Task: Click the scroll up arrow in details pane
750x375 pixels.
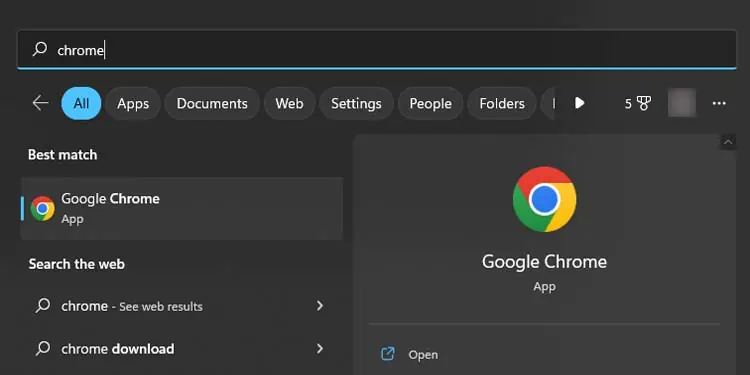Action: [728, 142]
